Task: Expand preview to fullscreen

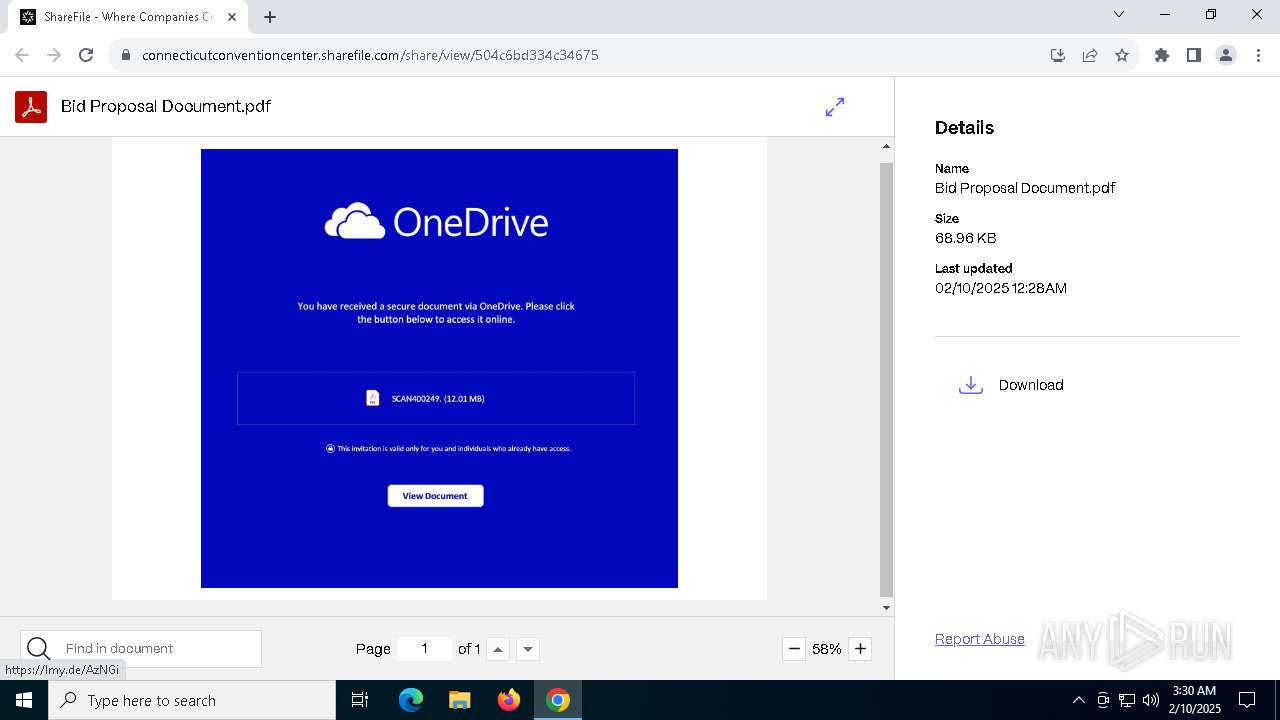Action: (835, 107)
